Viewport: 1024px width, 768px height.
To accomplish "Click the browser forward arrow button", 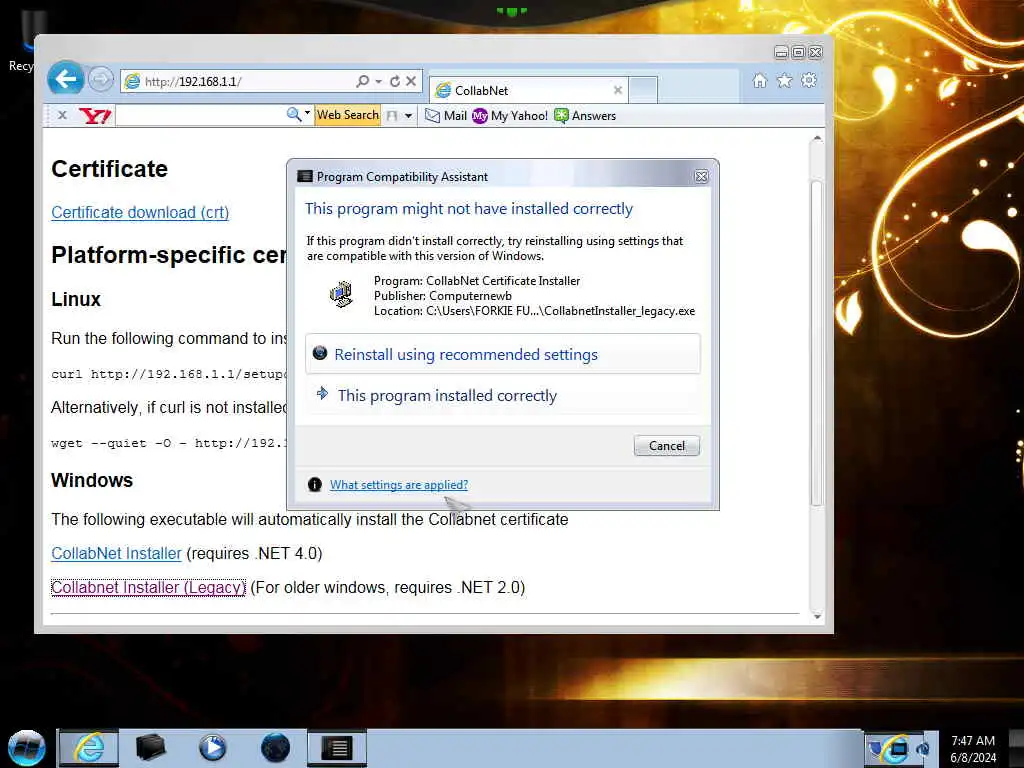I will click(x=101, y=80).
